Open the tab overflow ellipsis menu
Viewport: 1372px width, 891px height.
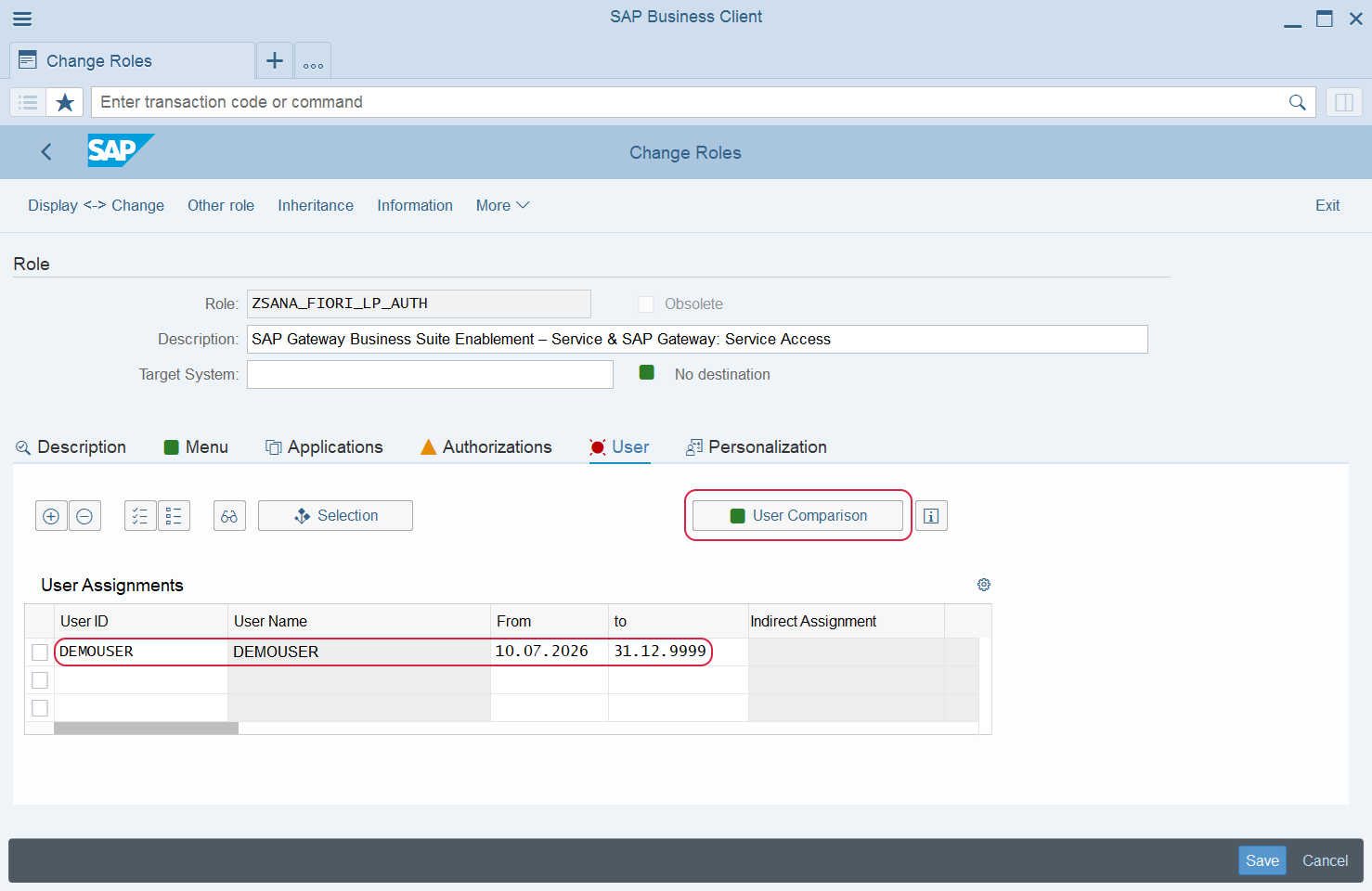313,61
